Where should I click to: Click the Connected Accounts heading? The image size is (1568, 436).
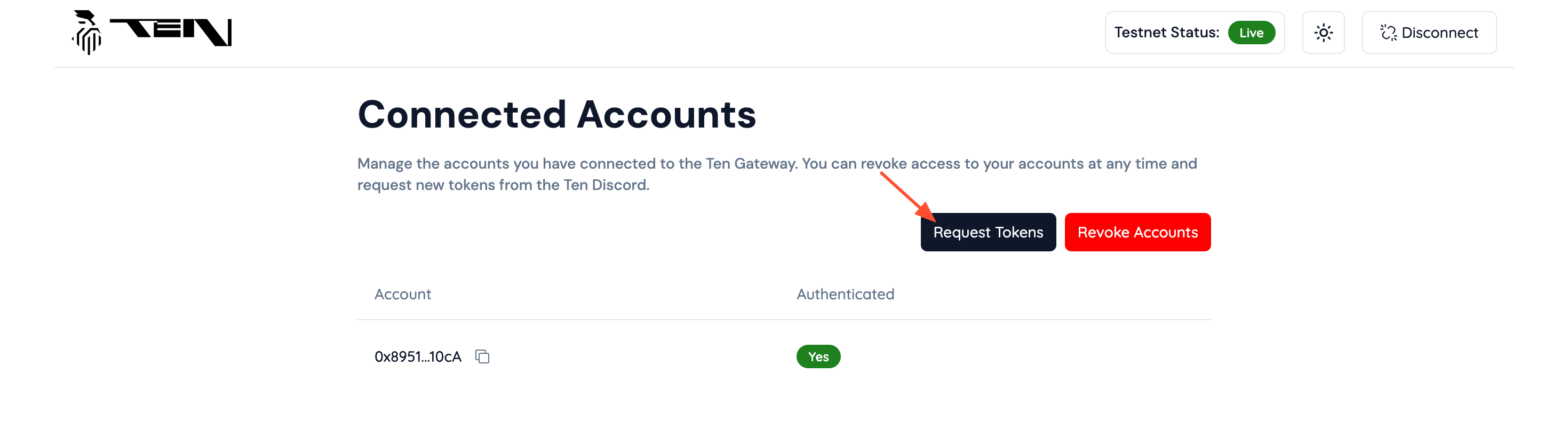(556, 115)
